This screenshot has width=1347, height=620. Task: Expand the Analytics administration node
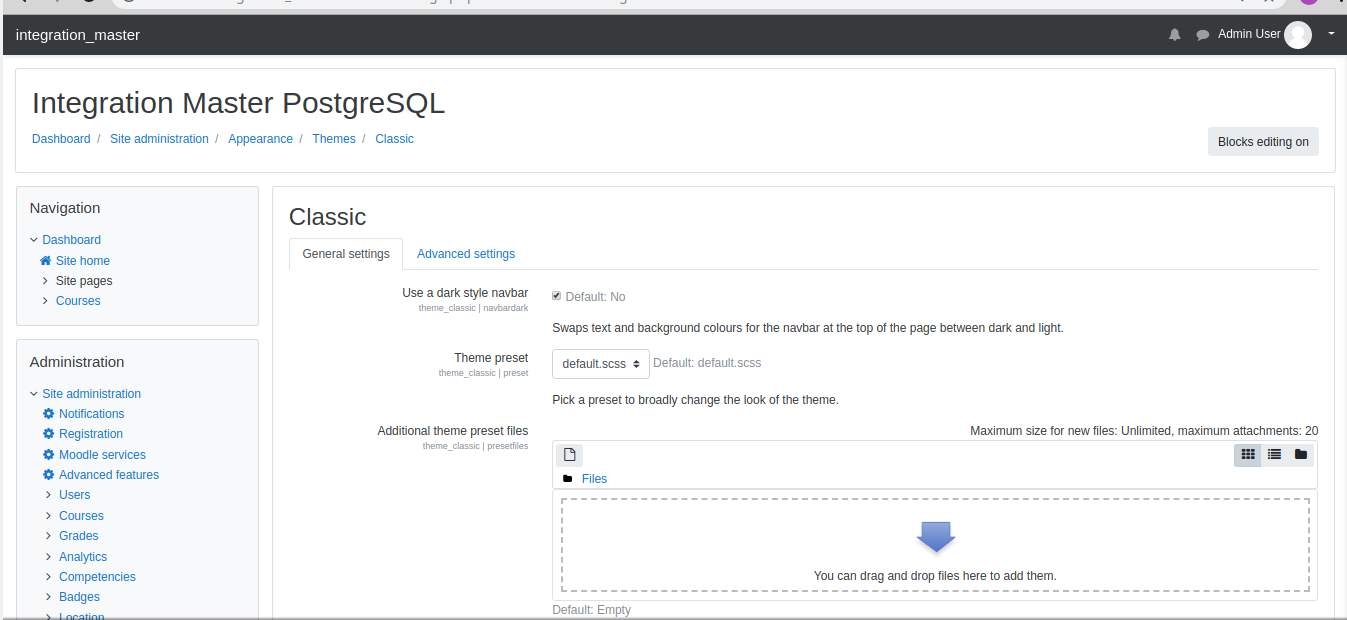point(49,557)
